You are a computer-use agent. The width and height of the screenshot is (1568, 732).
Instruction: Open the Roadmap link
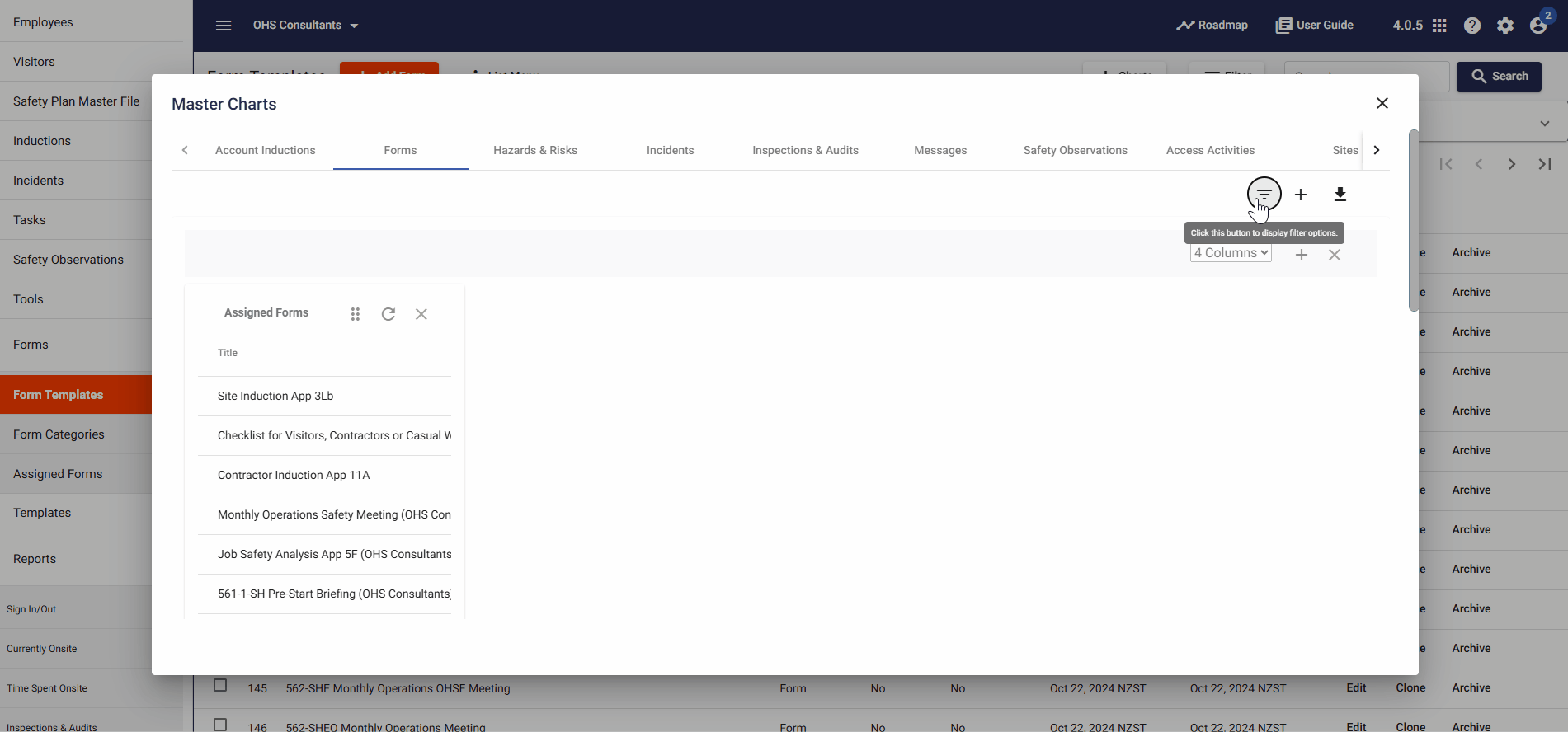tap(1212, 26)
